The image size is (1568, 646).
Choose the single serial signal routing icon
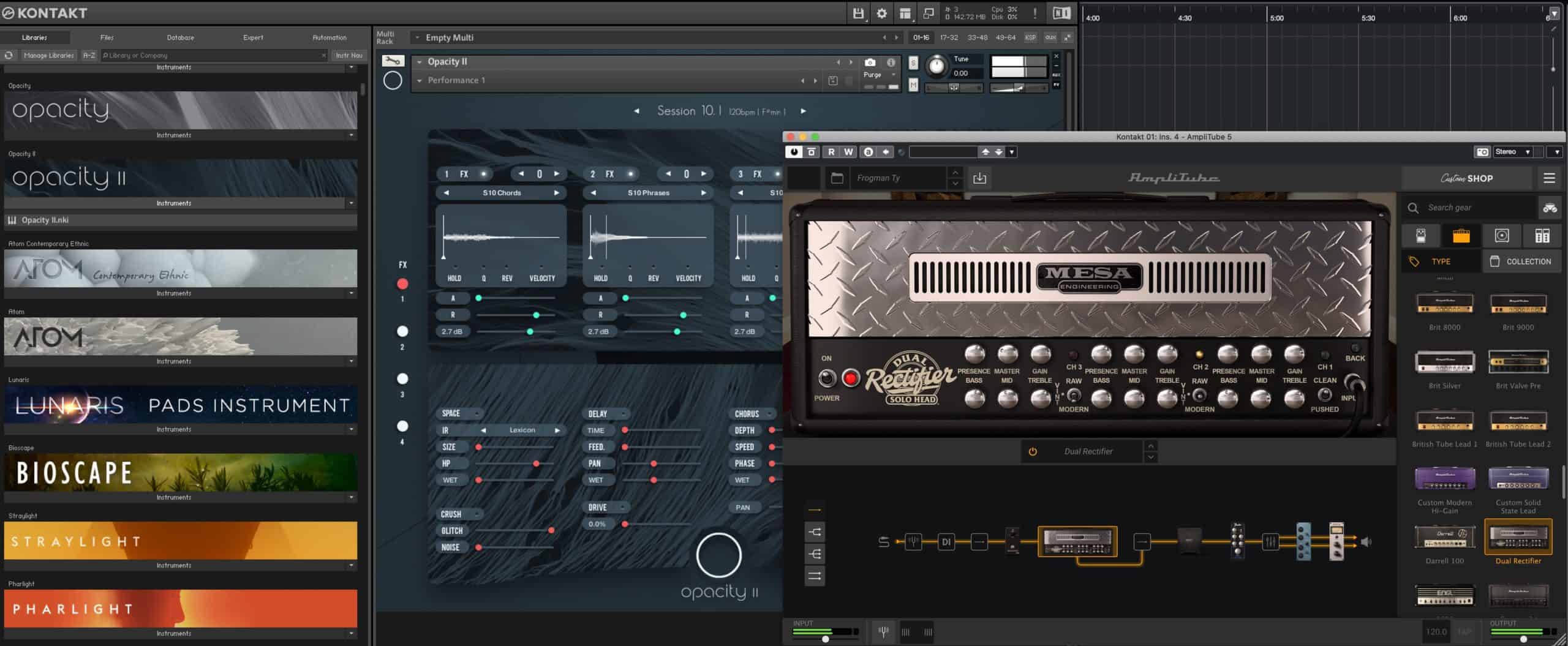coord(815,509)
